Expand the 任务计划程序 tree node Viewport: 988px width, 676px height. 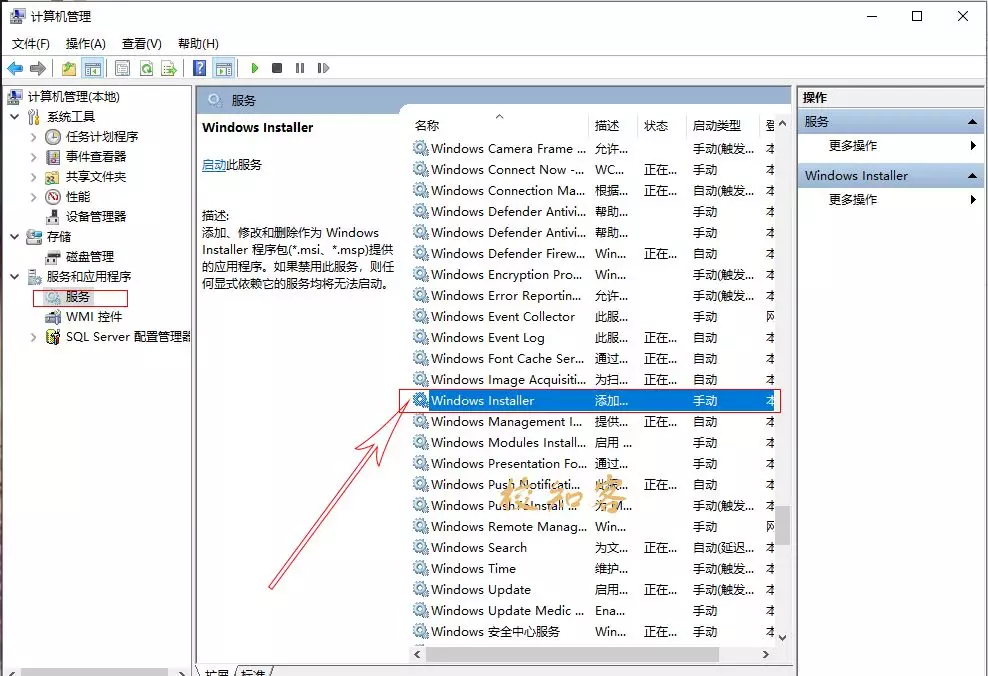33,137
